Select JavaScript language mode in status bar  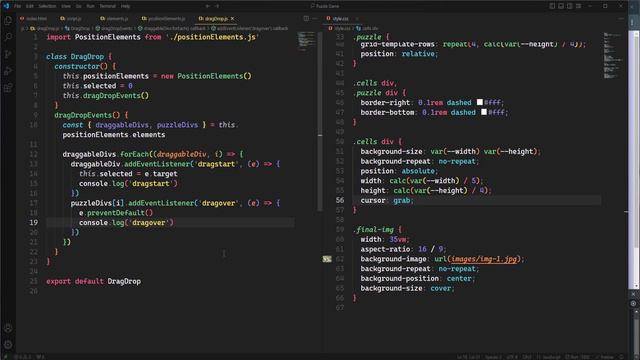[x=548, y=357]
